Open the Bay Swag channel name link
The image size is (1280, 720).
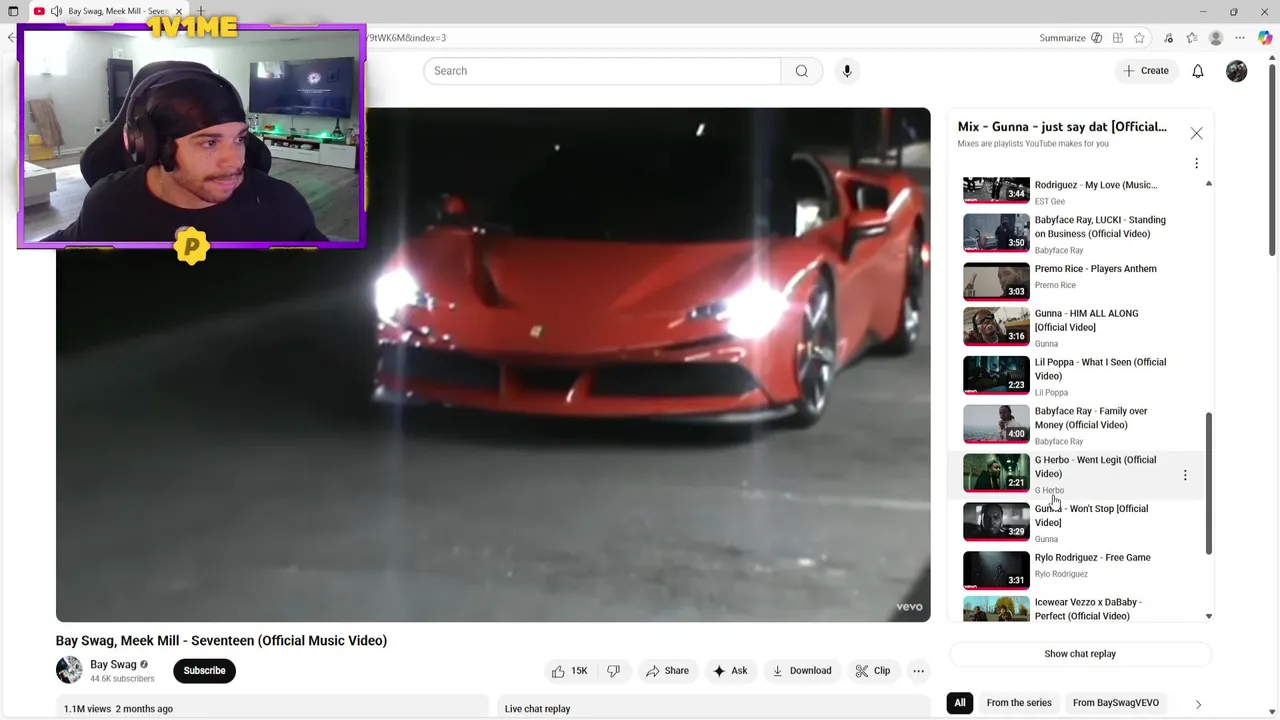[113, 665]
